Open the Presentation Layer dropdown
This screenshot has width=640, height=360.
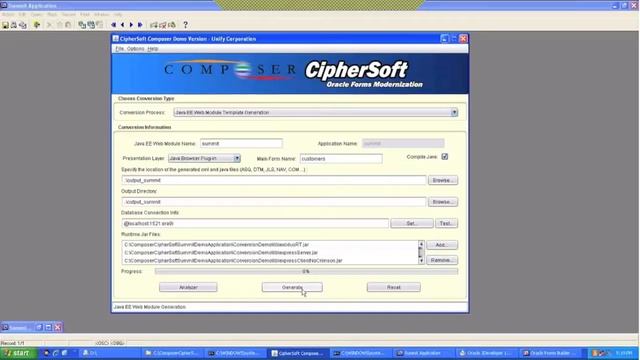(x=237, y=158)
